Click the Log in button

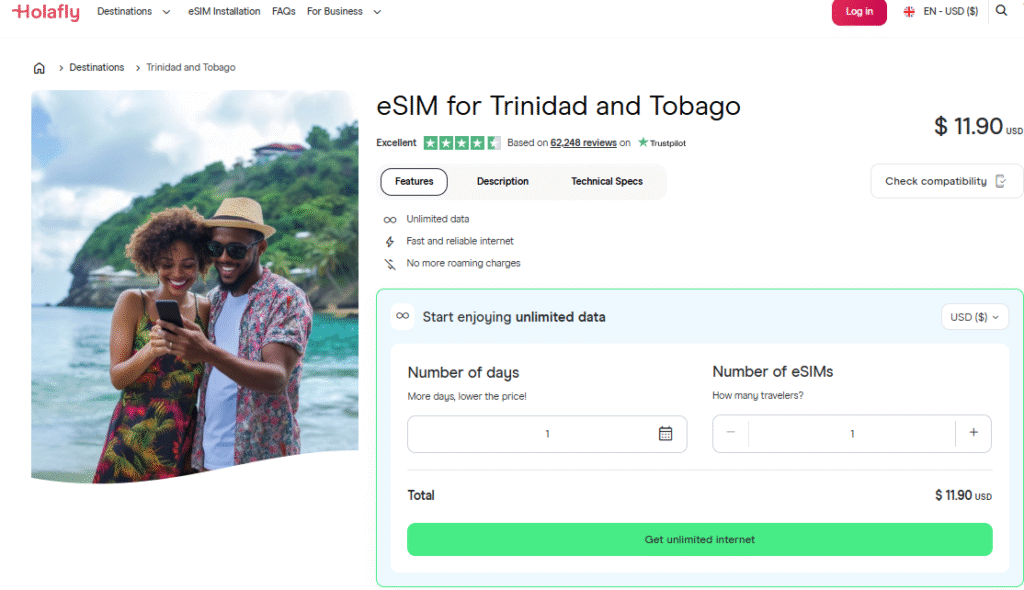click(x=859, y=13)
